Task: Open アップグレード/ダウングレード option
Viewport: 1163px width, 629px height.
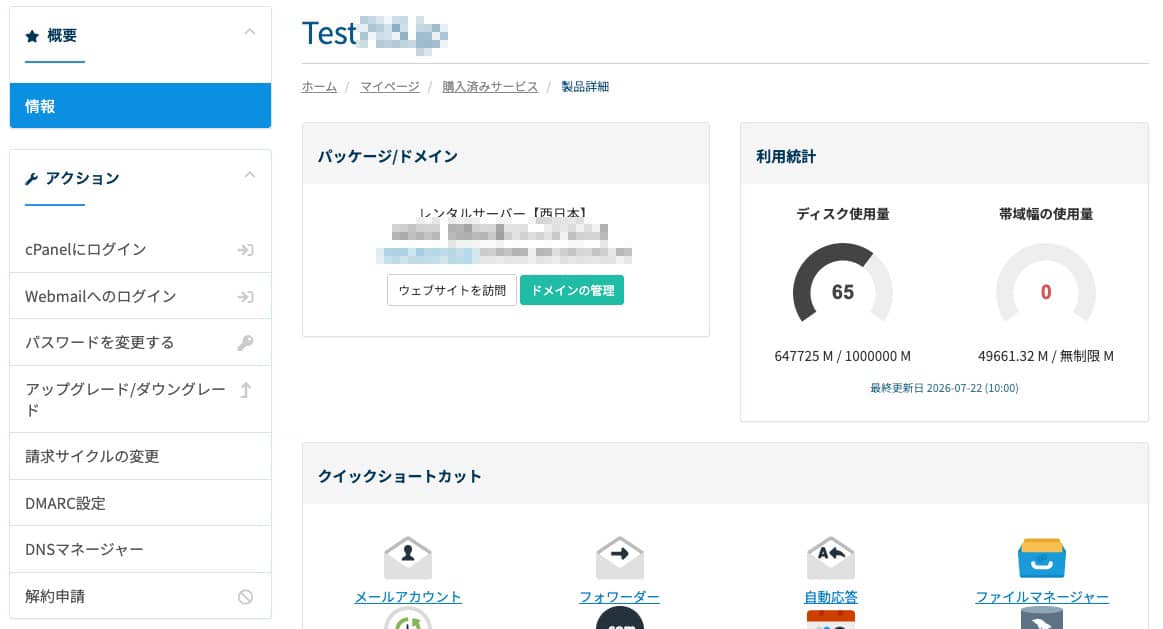Action: click(x=140, y=399)
